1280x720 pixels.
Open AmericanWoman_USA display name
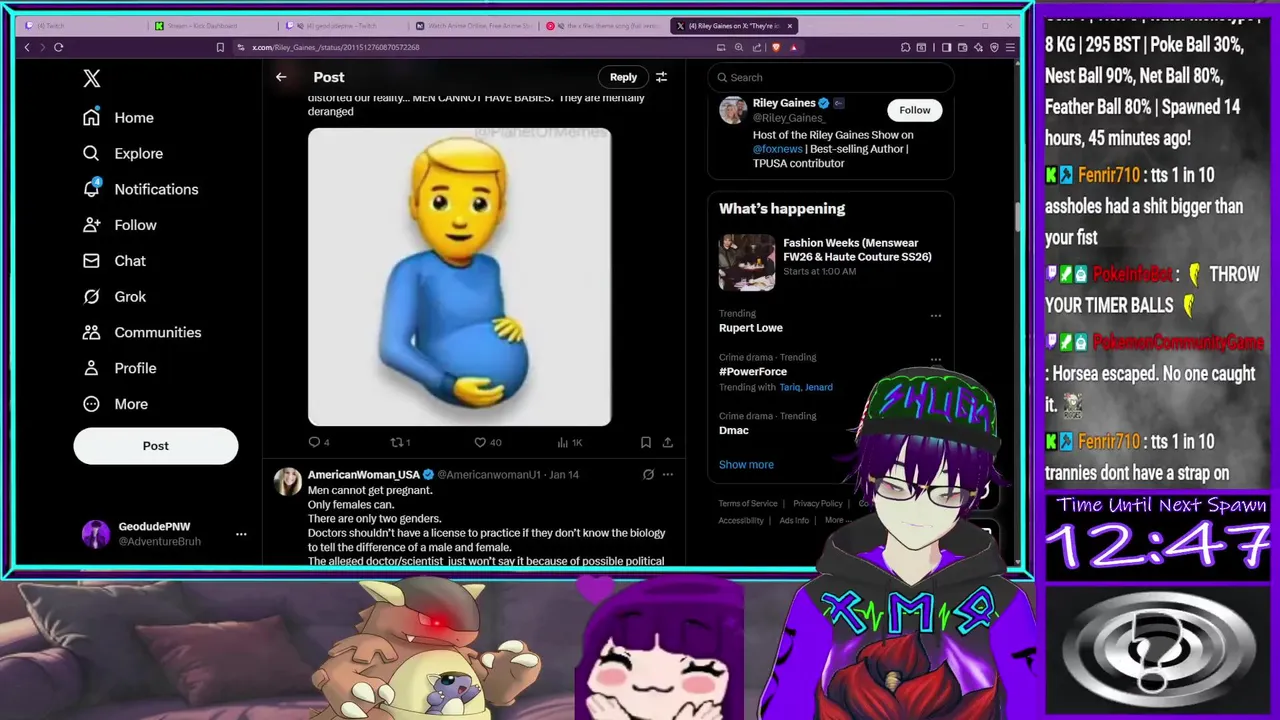click(x=363, y=475)
